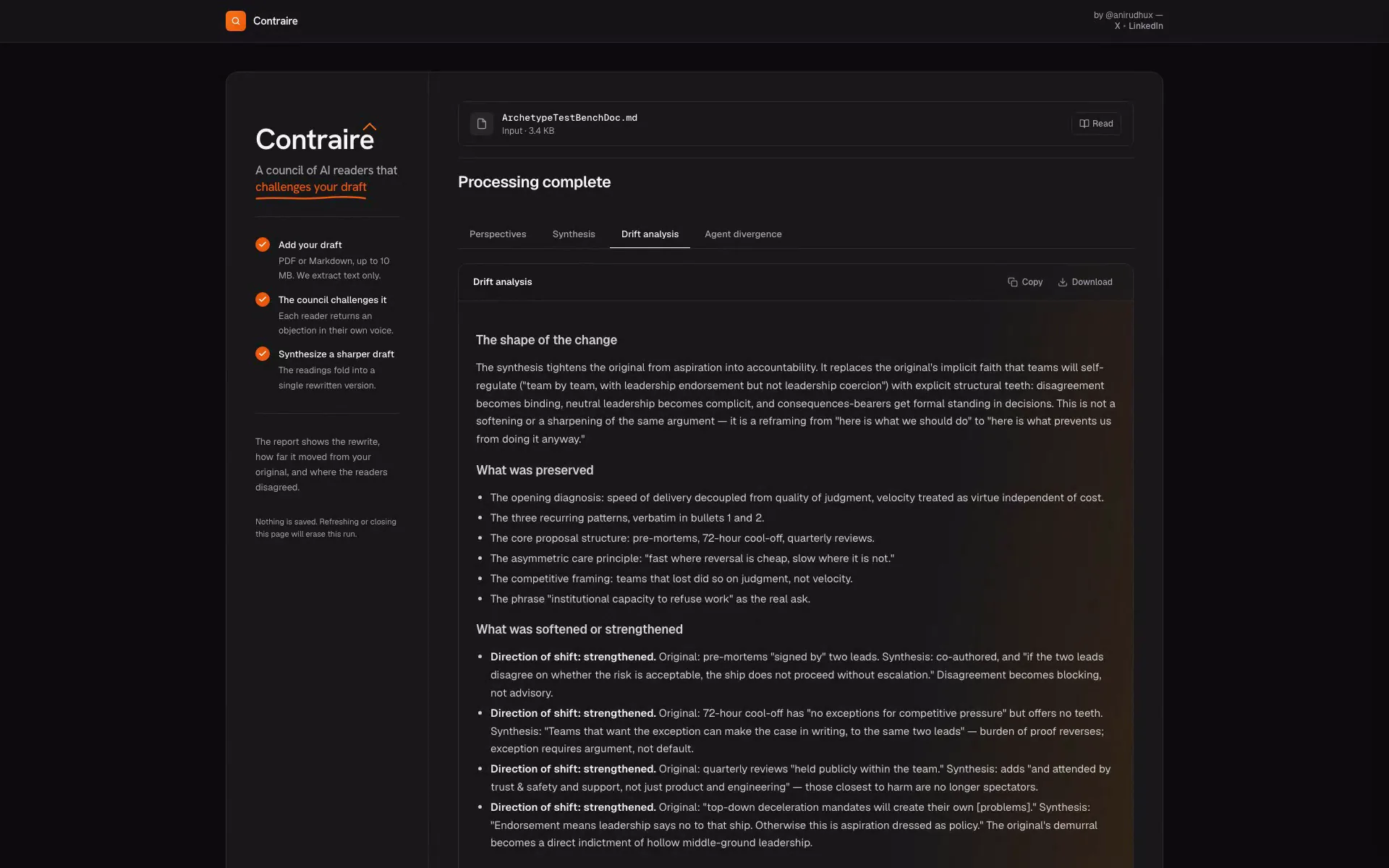Click the 'The shape of the change' heading

click(x=546, y=340)
